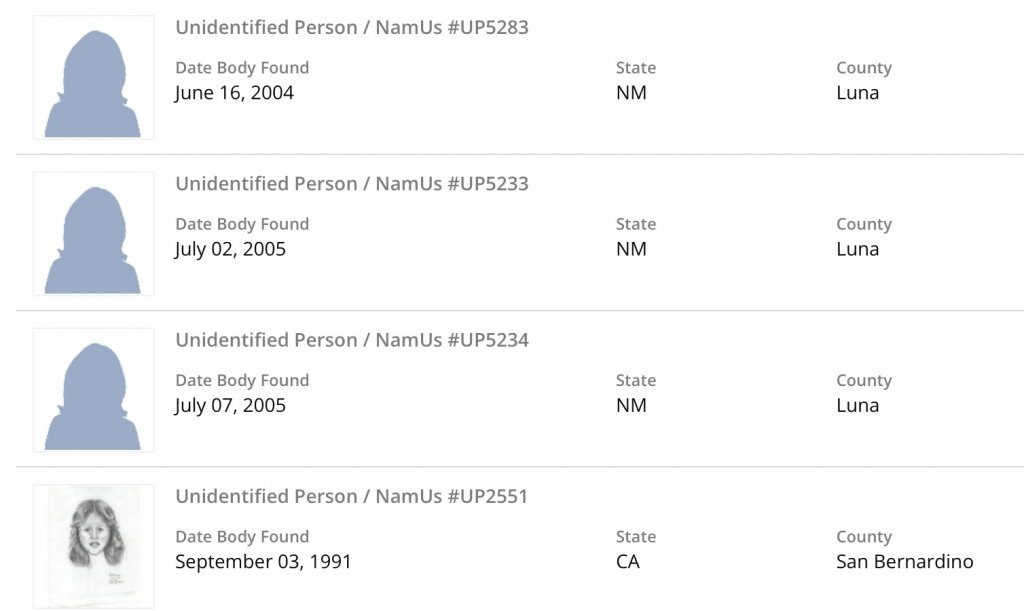Click the Luna county value for record #UP5283

click(857, 93)
